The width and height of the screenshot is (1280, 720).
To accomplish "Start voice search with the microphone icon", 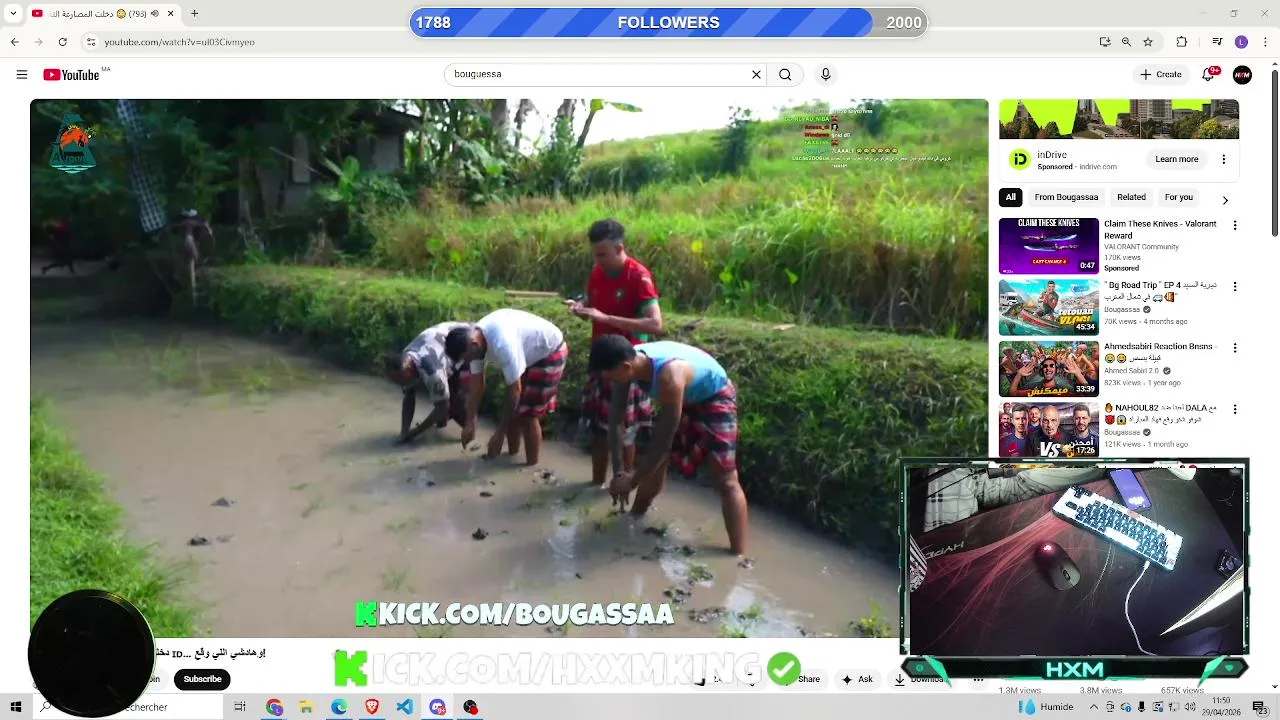I will pos(825,74).
